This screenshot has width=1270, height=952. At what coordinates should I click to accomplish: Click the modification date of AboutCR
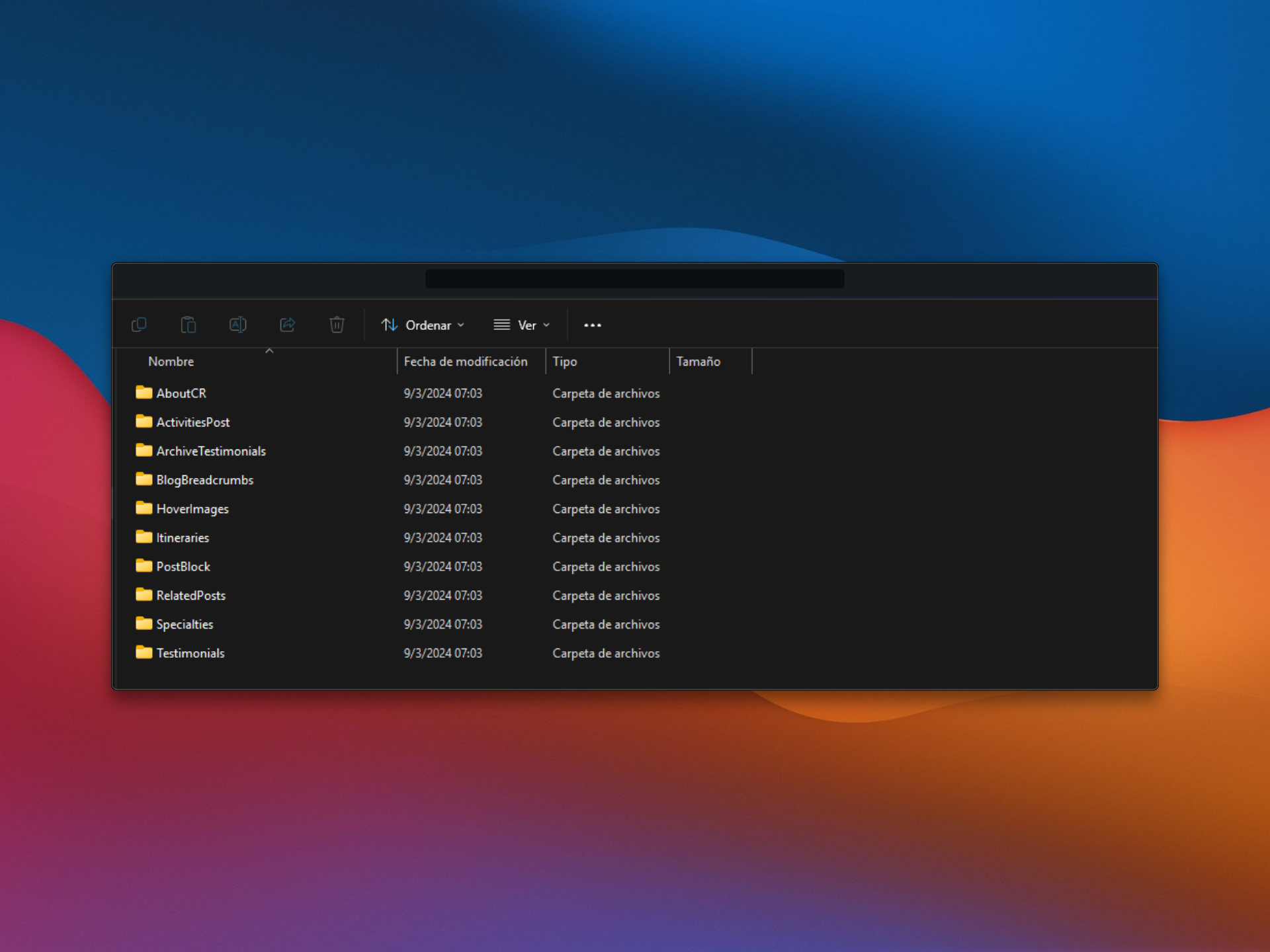(x=443, y=393)
